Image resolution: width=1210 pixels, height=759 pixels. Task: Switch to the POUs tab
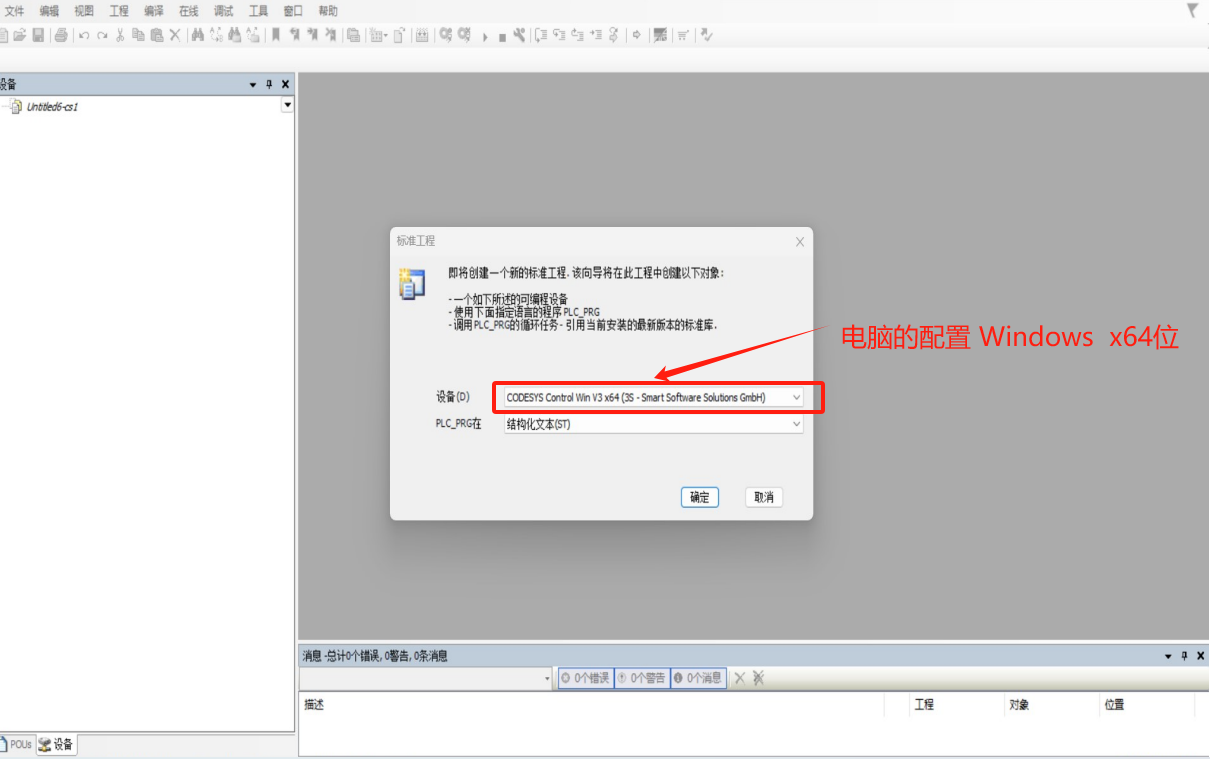point(17,745)
